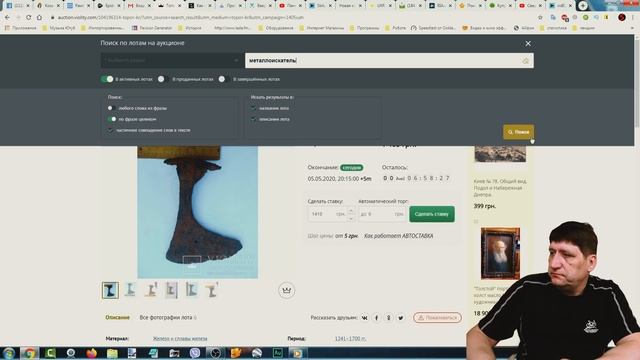The image size is (640, 360).
Task: Select the second axe thumbnail image
Action: coord(130,290)
